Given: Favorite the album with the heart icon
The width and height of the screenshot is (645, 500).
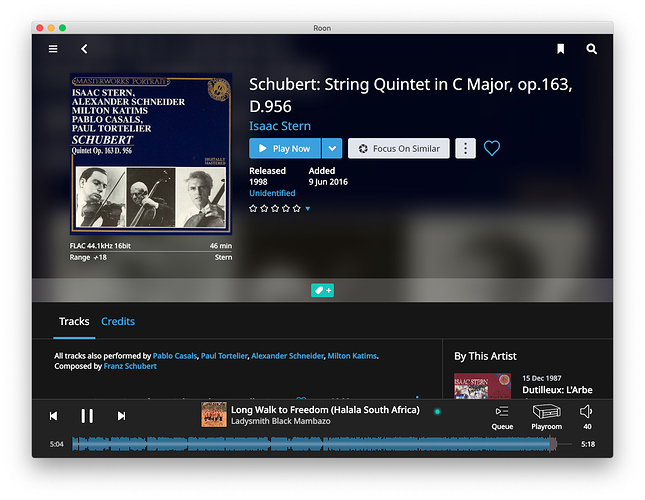Looking at the screenshot, I should point(492,148).
